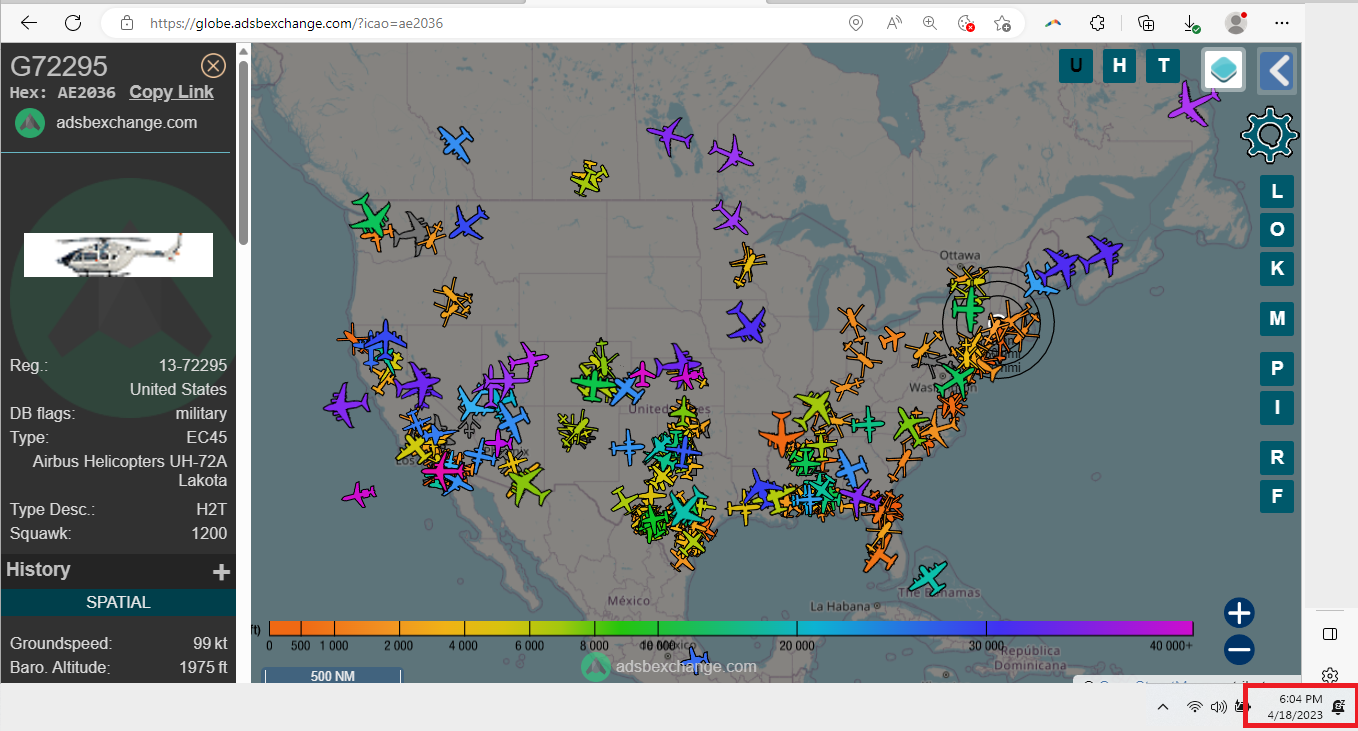
Task: Open the map layers selector icon
Action: tap(1224, 70)
